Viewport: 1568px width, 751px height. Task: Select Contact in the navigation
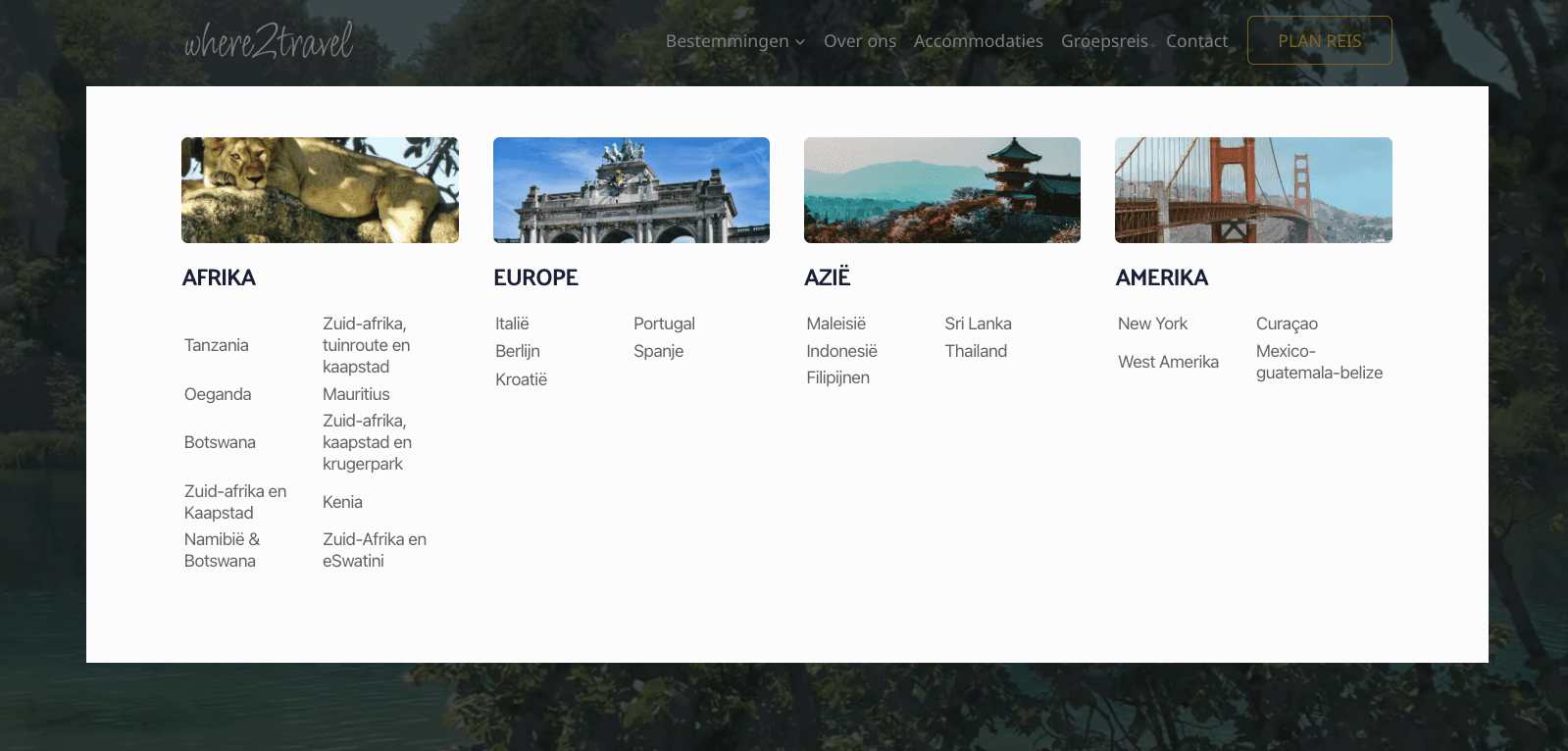click(x=1196, y=41)
